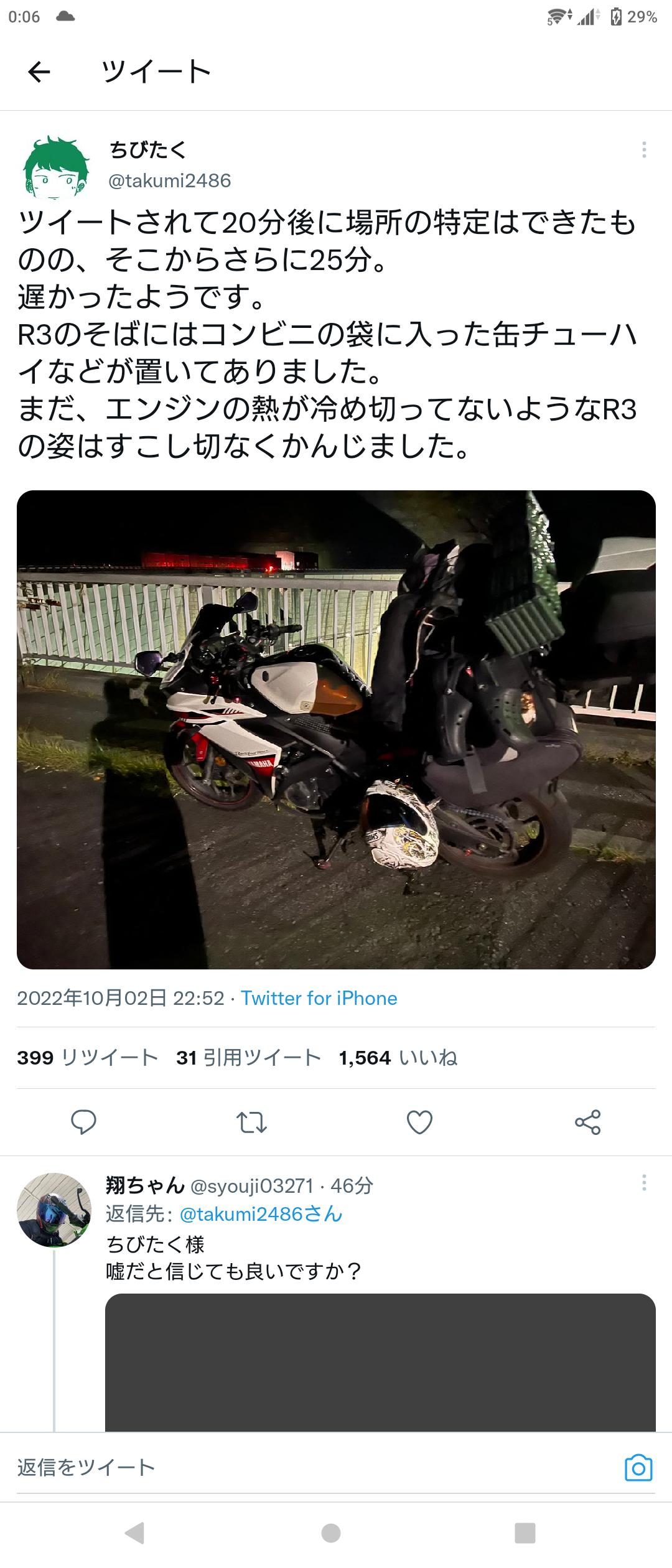The height and width of the screenshot is (1568, 672).
Task: Open the reply's three-dot overflow menu
Action: click(644, 1183)
